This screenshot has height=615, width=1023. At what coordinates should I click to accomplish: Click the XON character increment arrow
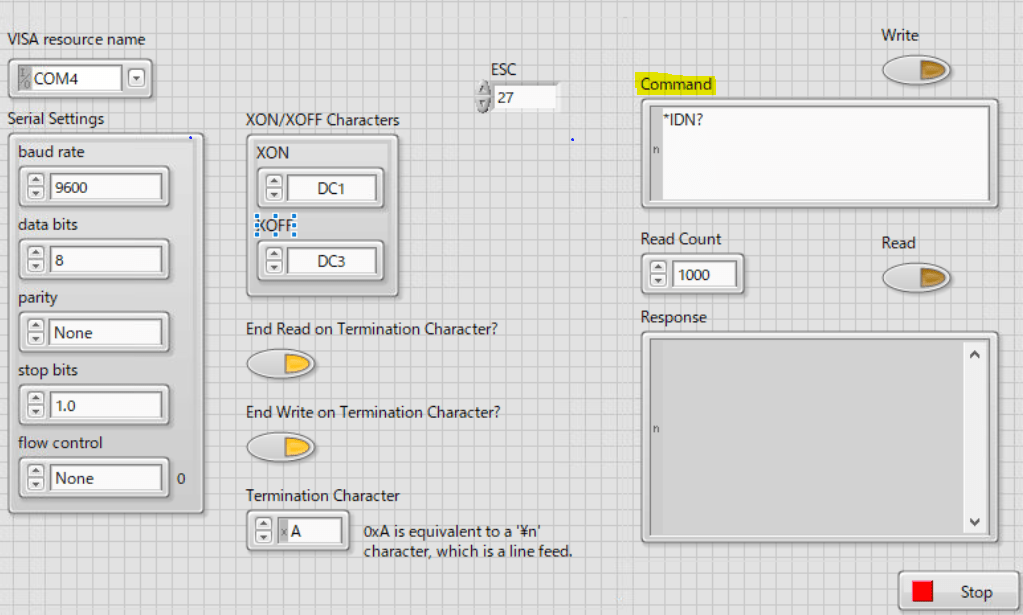click(272, 182)
